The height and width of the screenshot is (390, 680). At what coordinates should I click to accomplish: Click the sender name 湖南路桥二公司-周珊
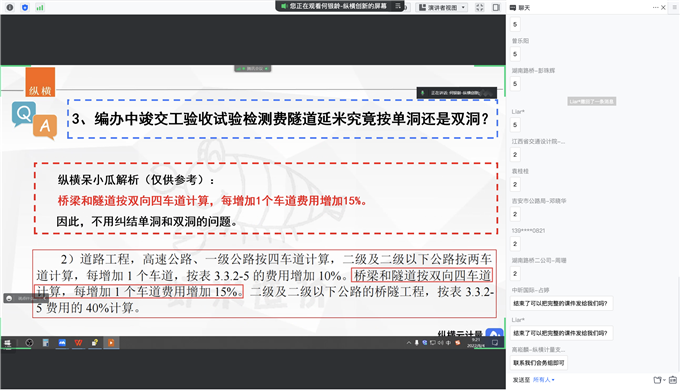point(539,260)
